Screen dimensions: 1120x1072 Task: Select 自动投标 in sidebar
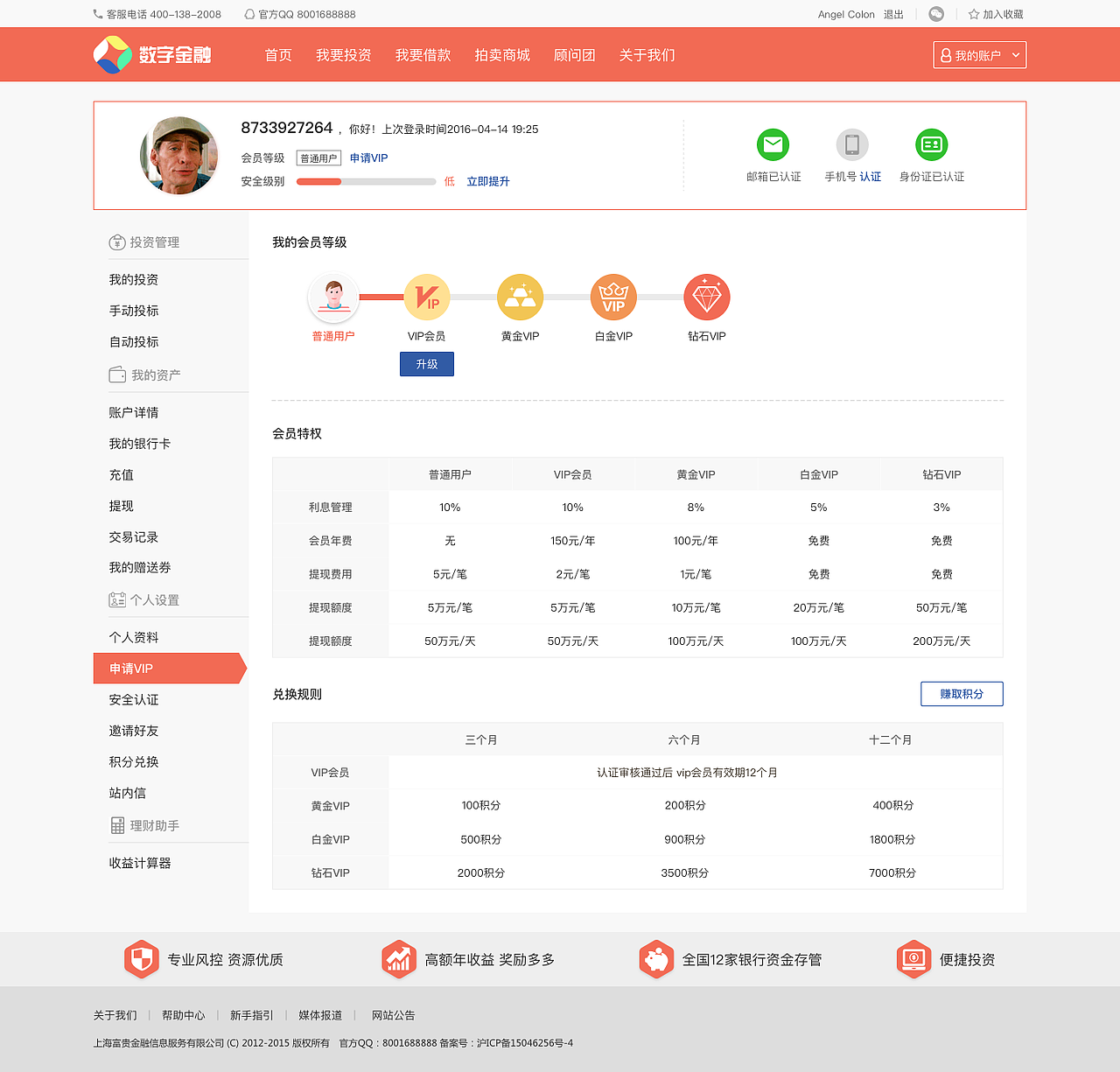134,341
